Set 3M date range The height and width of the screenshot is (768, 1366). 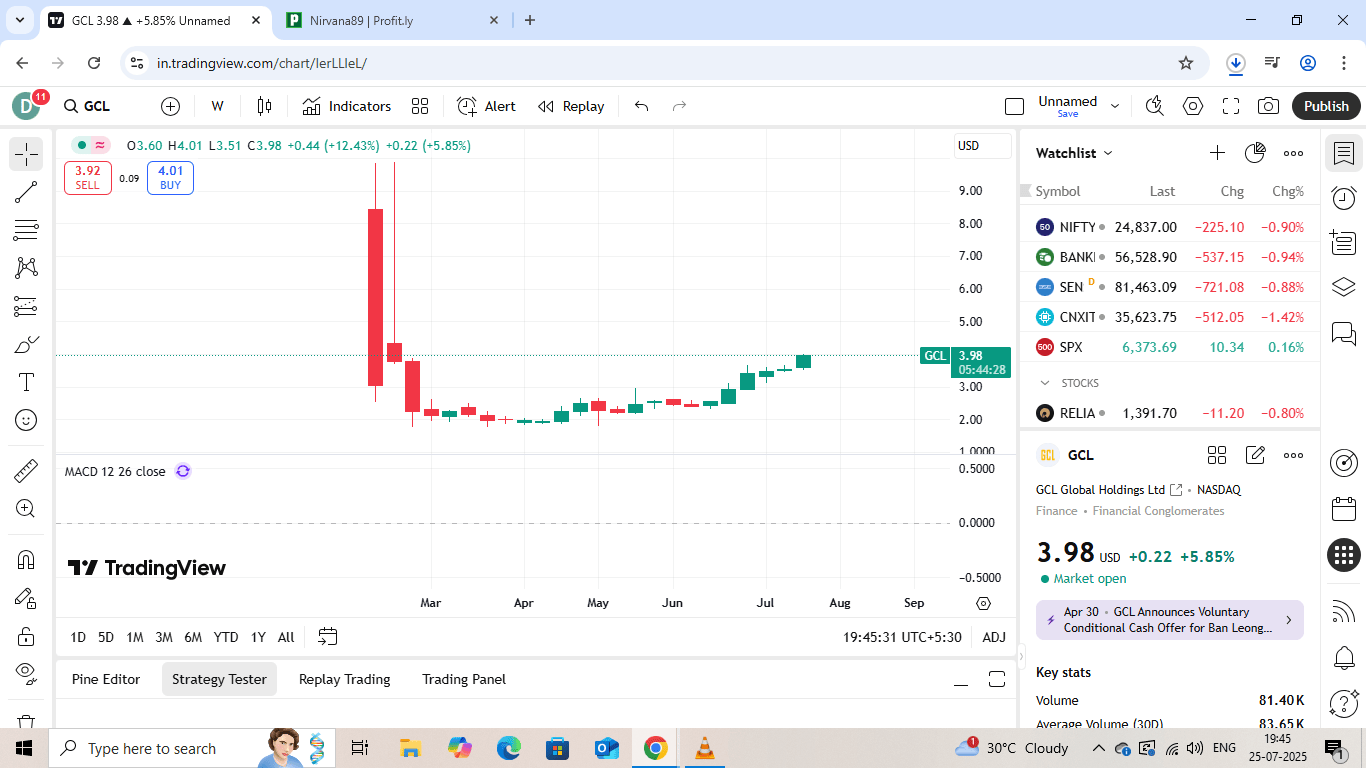click(x=164, y=637)
